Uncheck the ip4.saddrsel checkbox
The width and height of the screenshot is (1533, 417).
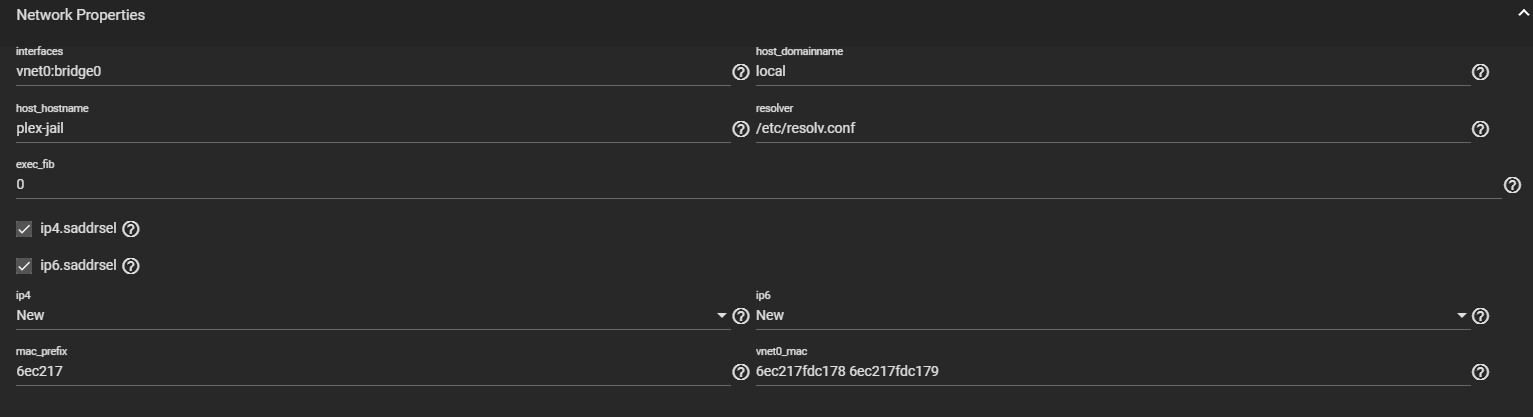[25, 229]
